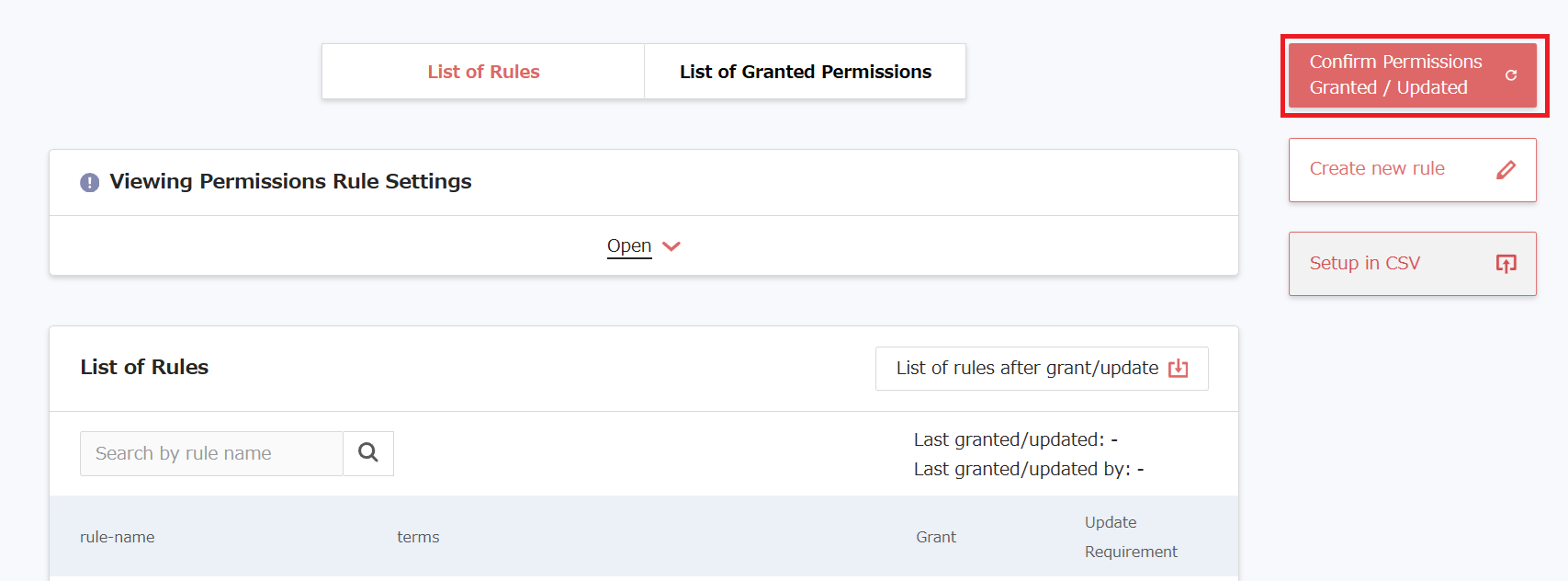The image size is (1568, 581).
Task: Click the Grant column header
Action: 935,537
